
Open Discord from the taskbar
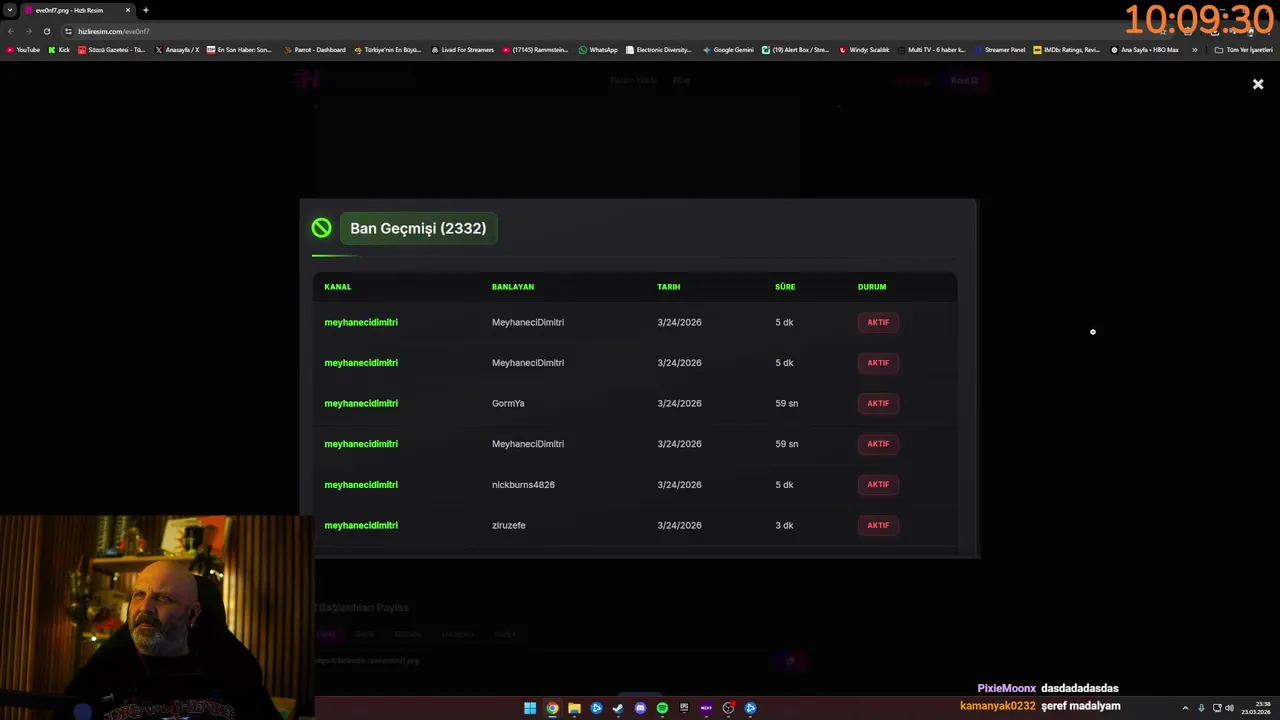tap(640, 708)
